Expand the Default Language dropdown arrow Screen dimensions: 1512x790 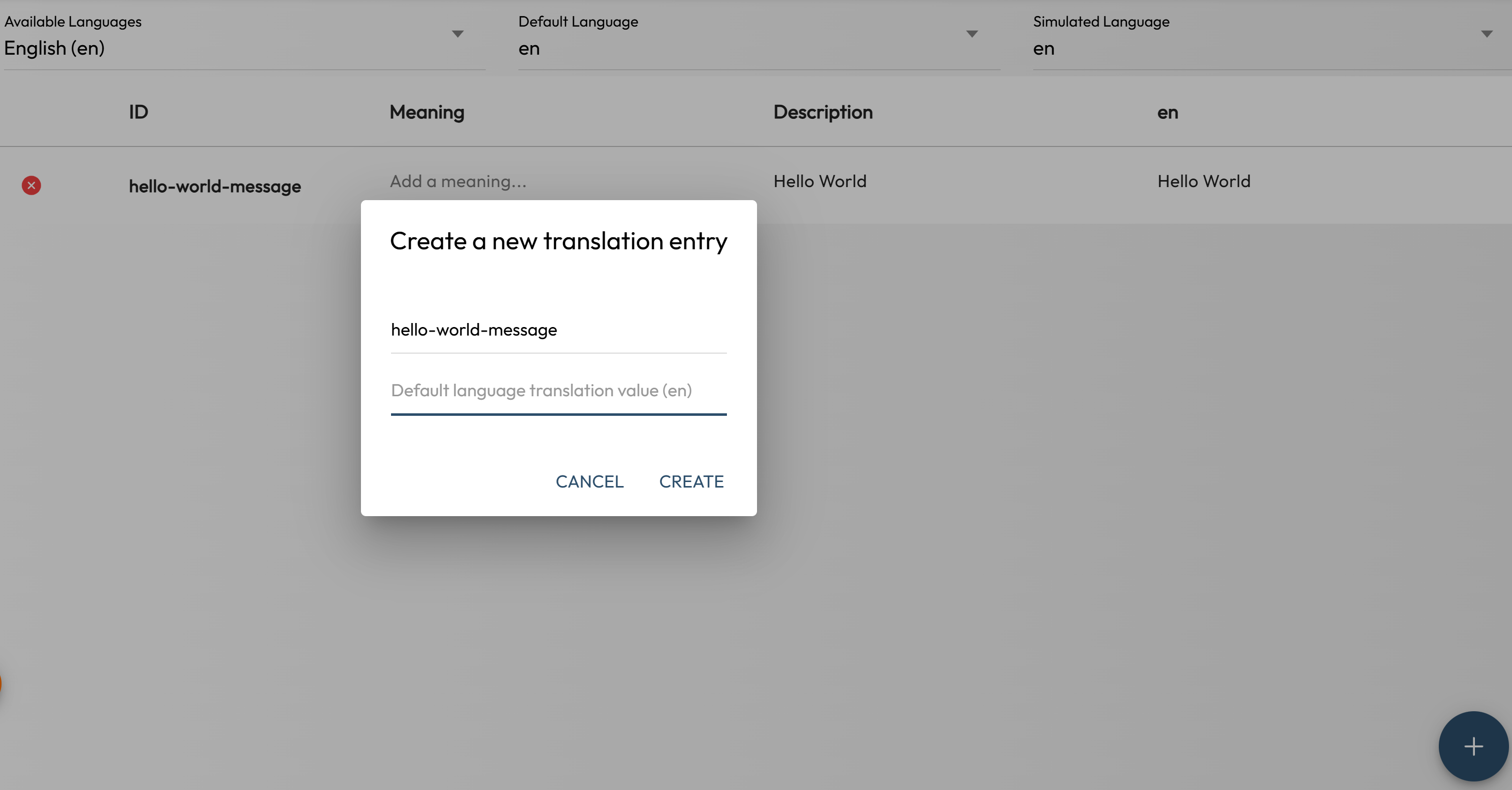pos(972,34)
